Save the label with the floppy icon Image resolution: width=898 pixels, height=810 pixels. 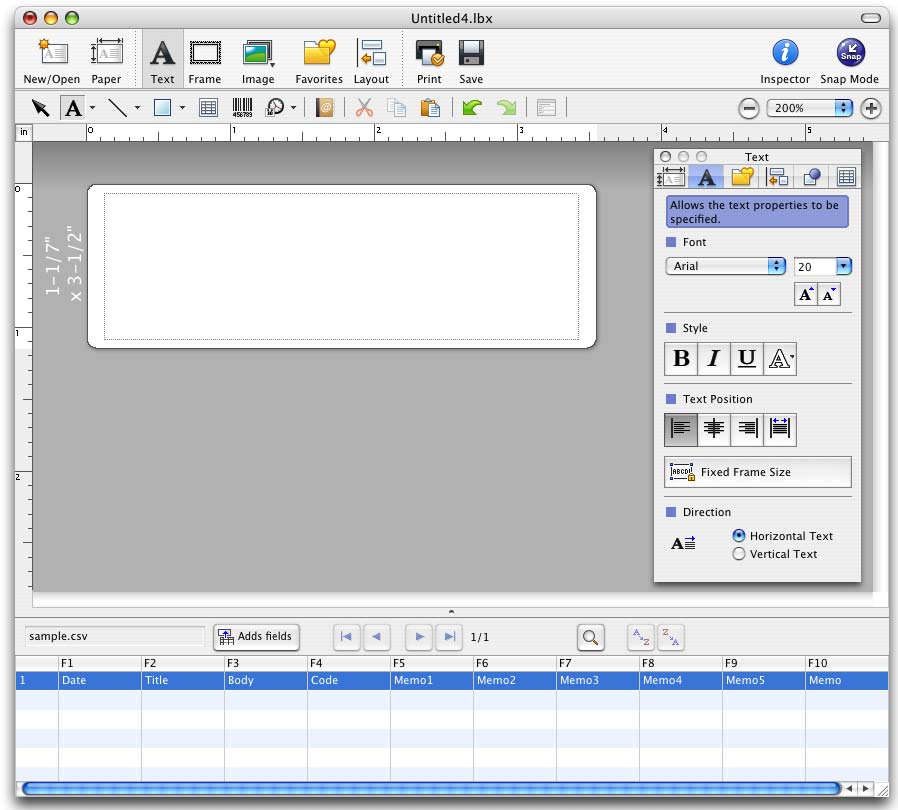tap(471, 61)
